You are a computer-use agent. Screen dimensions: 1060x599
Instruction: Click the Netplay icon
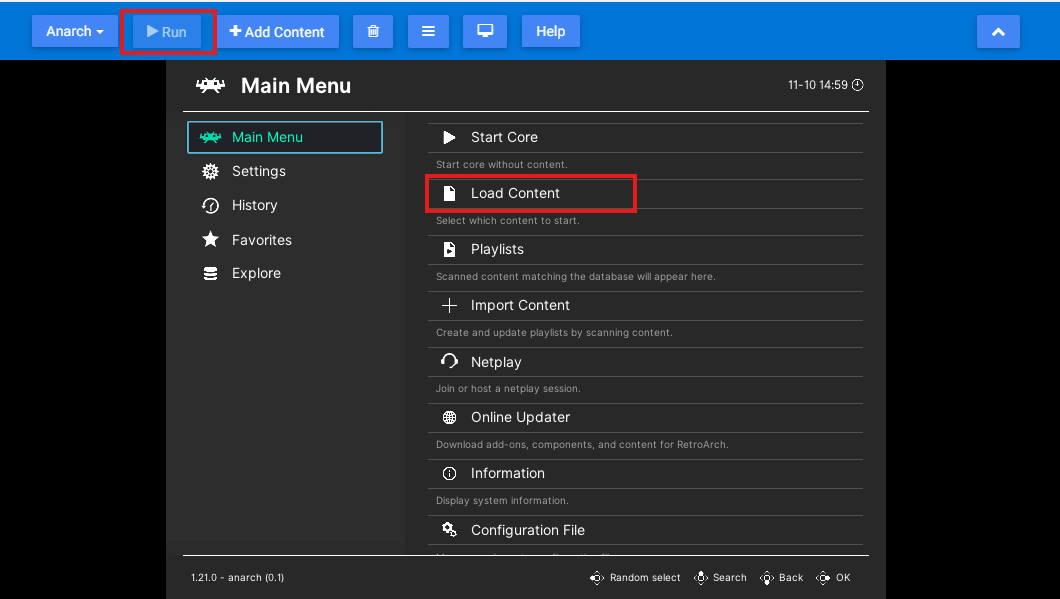tap(449, 361)
